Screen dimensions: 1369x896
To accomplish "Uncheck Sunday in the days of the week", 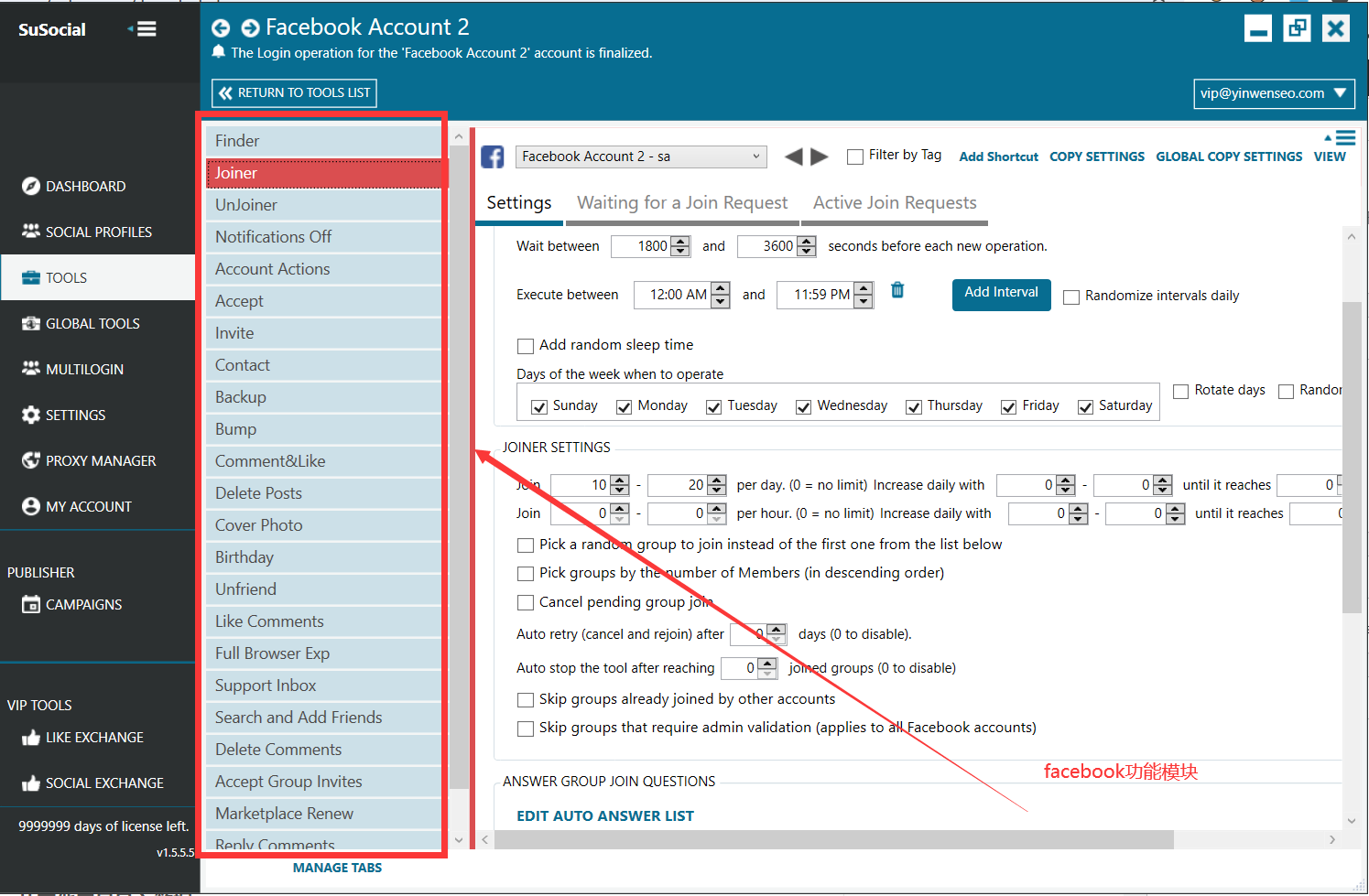I will (539, 407).
